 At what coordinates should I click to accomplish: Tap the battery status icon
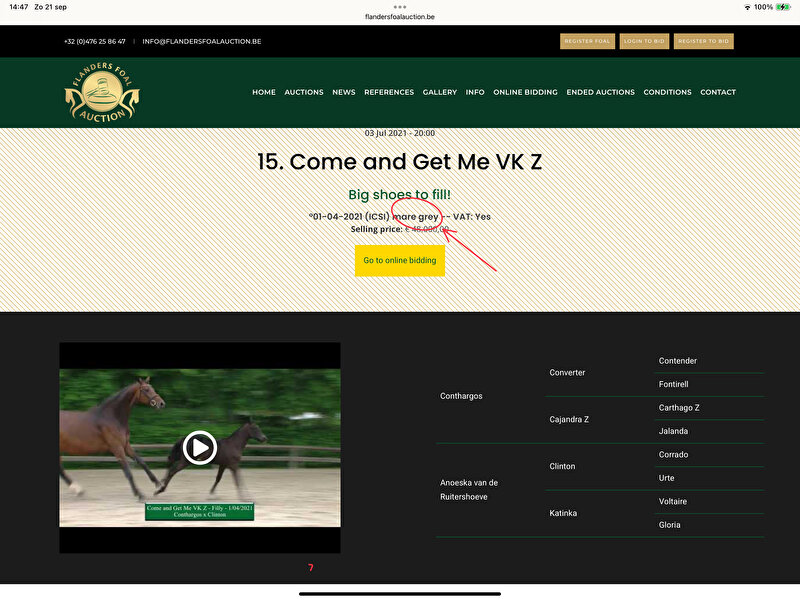(784, 7)
